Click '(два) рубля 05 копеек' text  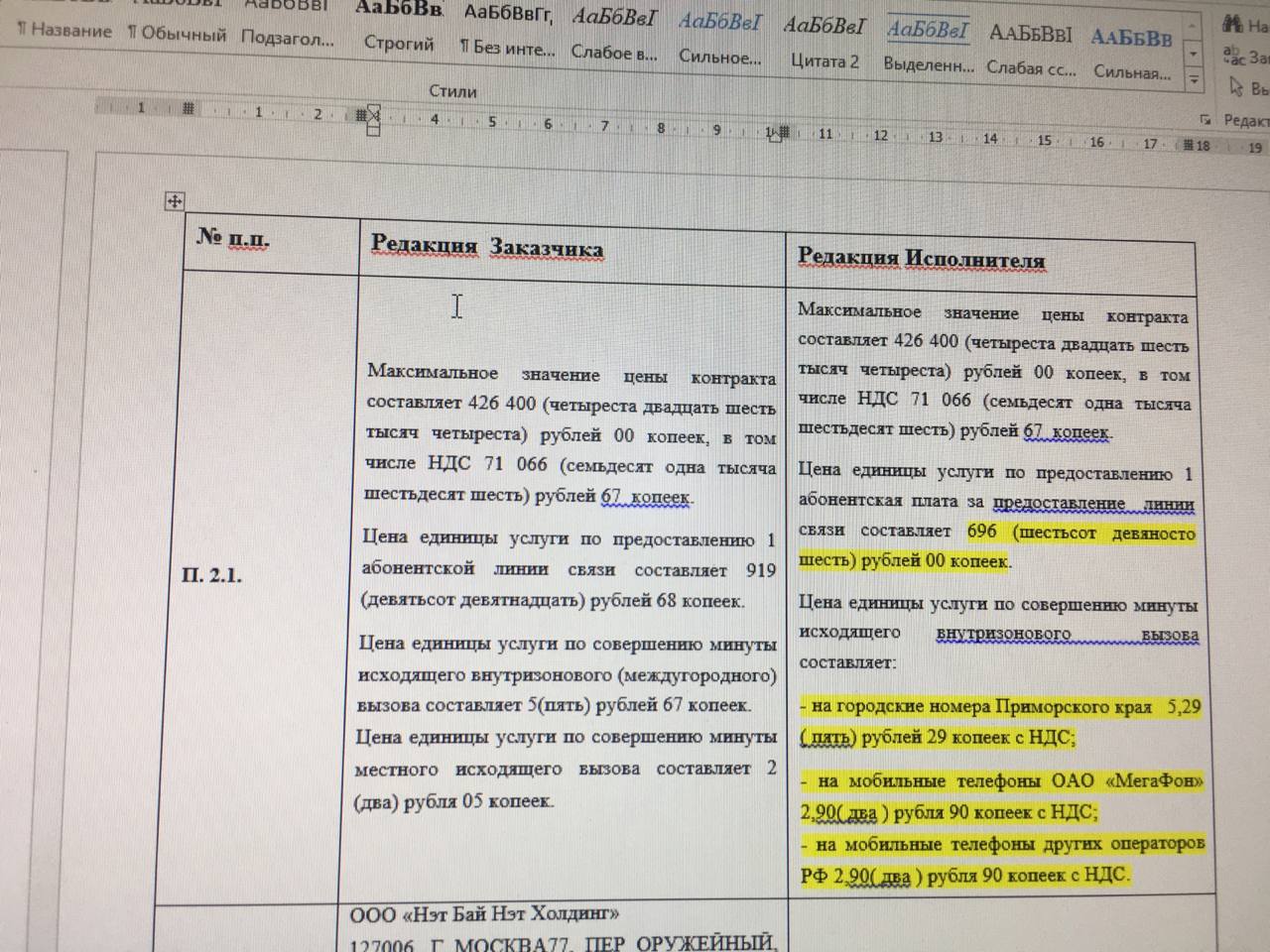(453, 801)
